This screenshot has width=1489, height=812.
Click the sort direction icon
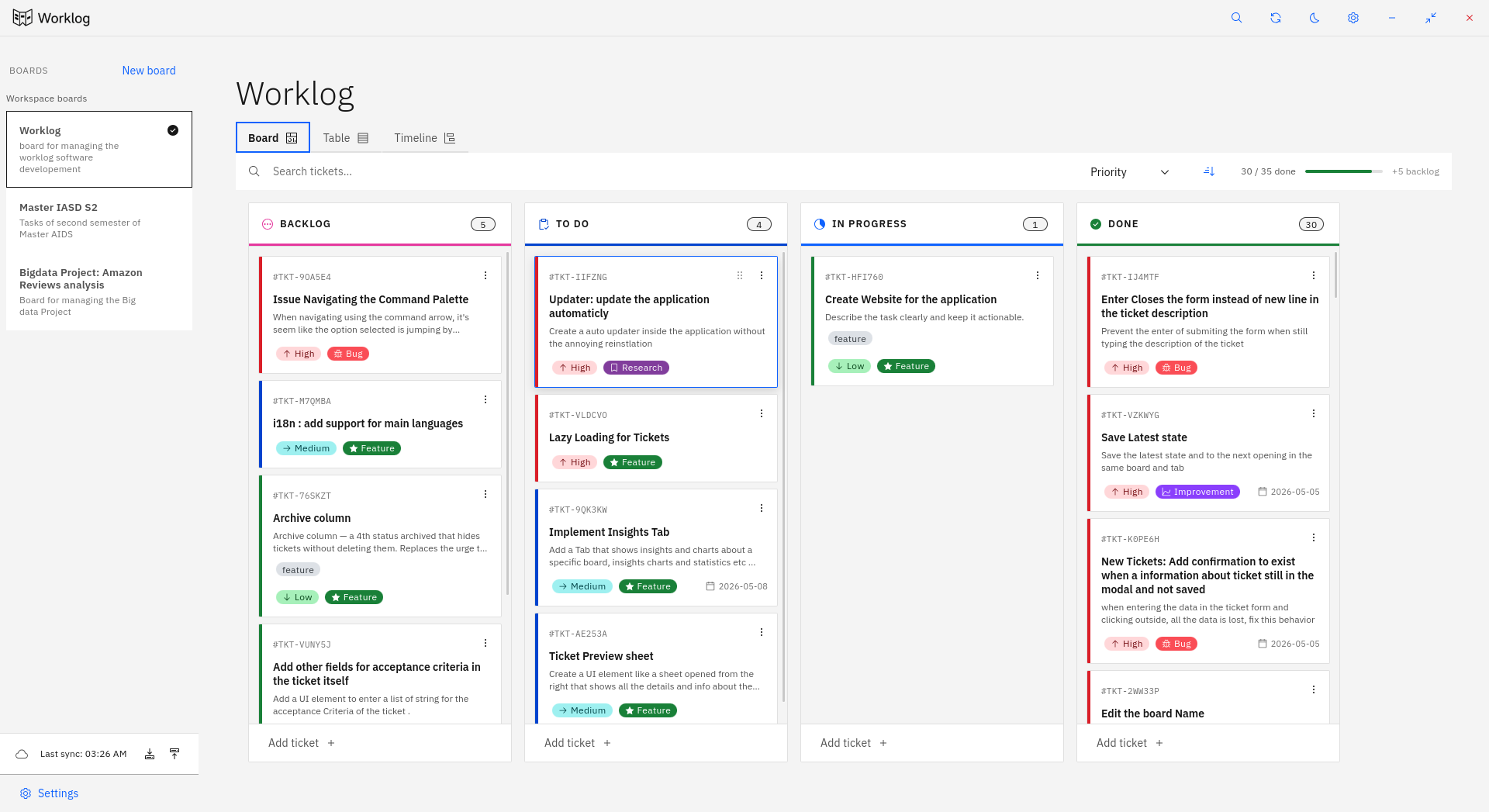(x=1209, y=171)
